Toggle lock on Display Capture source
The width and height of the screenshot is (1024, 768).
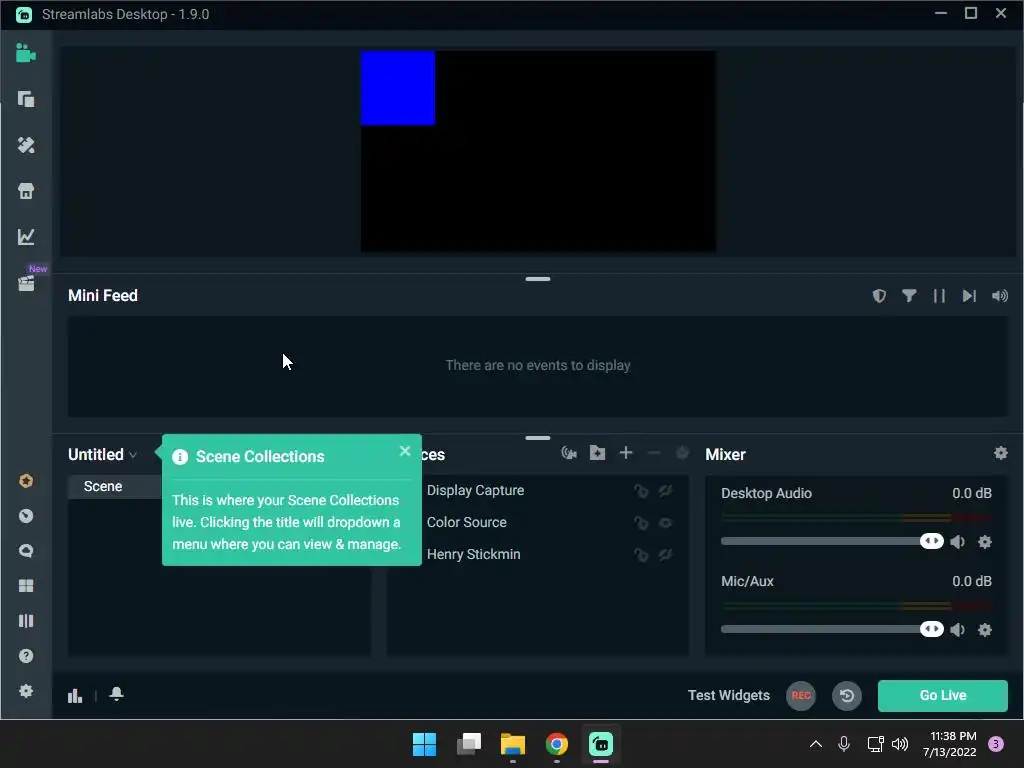641,491
